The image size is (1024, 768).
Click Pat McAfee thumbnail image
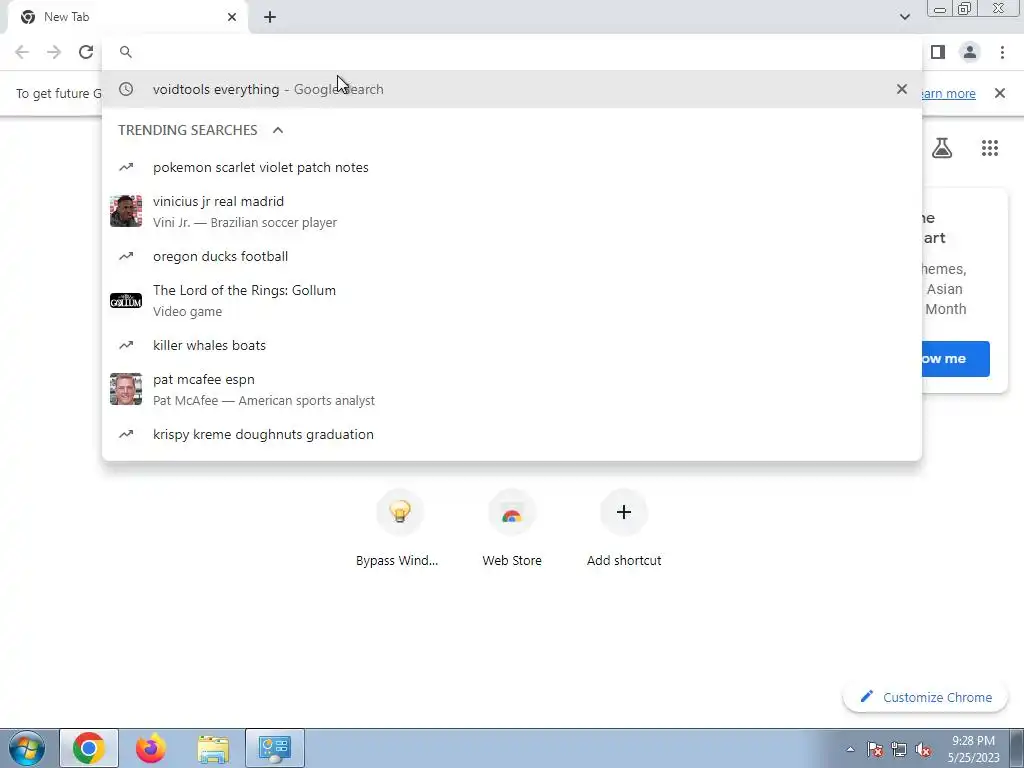pos(126,389)
